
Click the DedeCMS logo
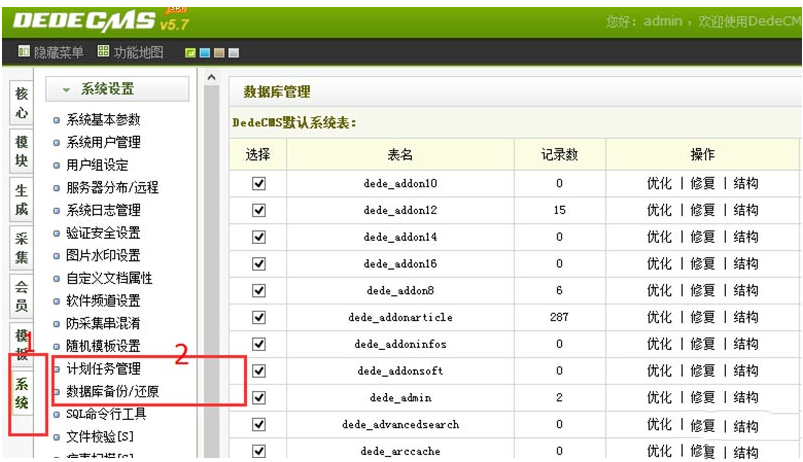90,20
